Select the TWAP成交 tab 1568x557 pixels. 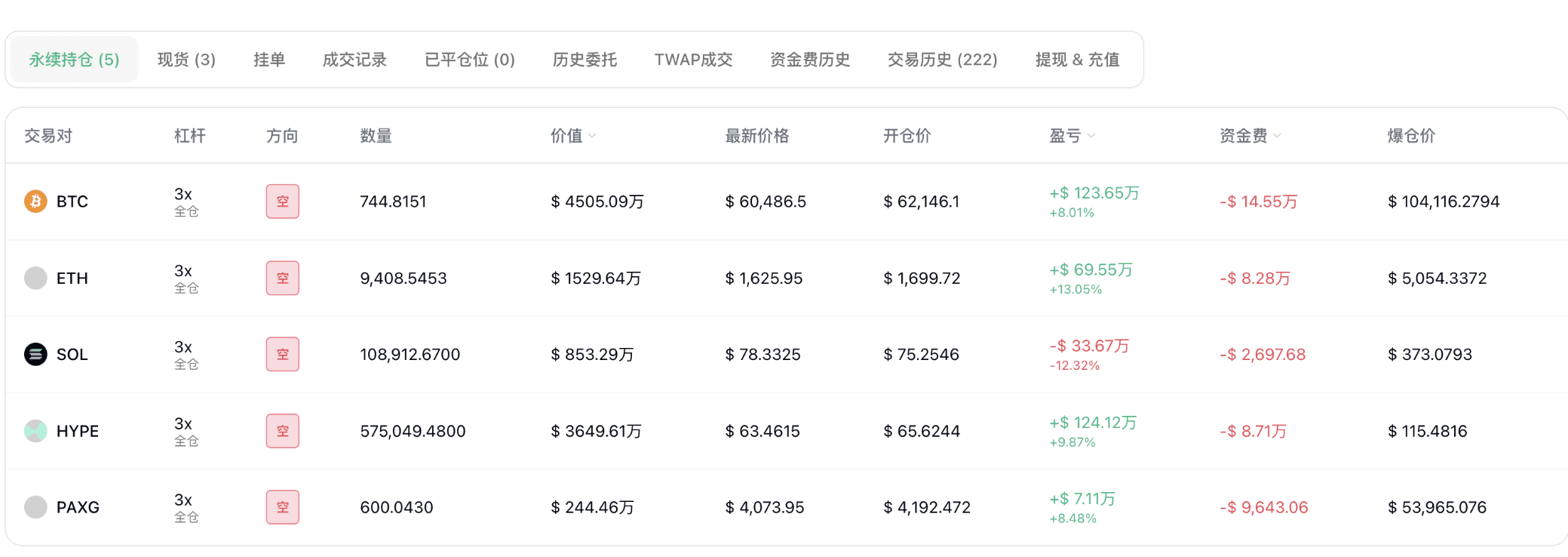pyautogui.click(x=694, y=60)
